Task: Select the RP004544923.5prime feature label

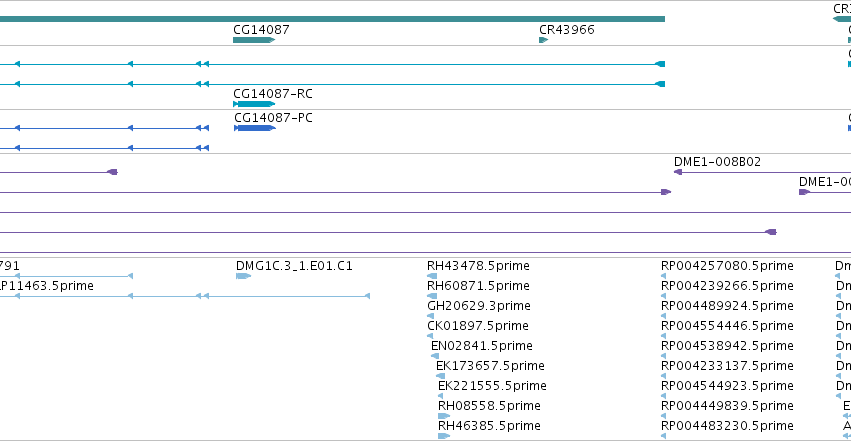Action: pos(727,386)
